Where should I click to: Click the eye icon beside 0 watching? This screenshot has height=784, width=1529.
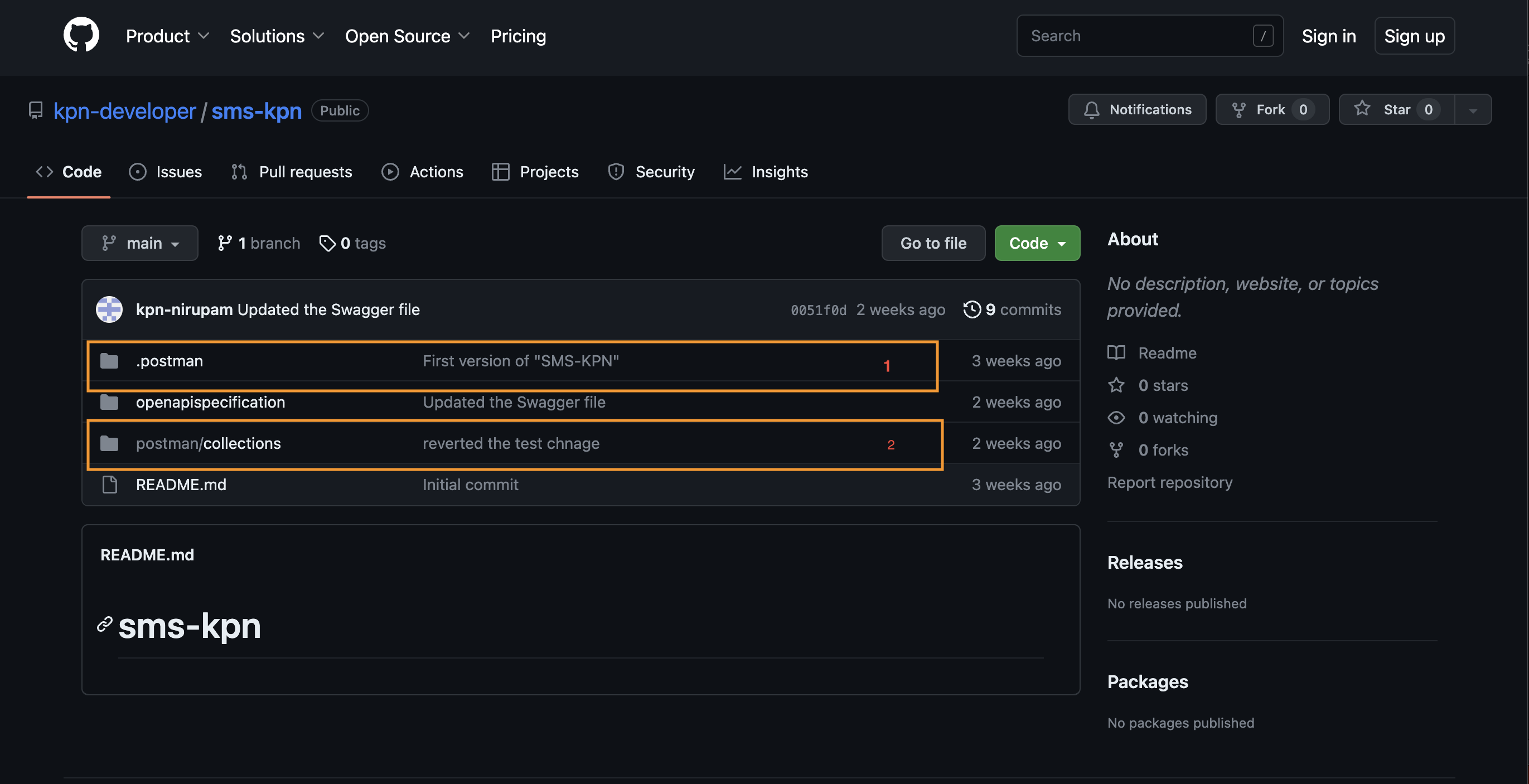coord(1116,418)
